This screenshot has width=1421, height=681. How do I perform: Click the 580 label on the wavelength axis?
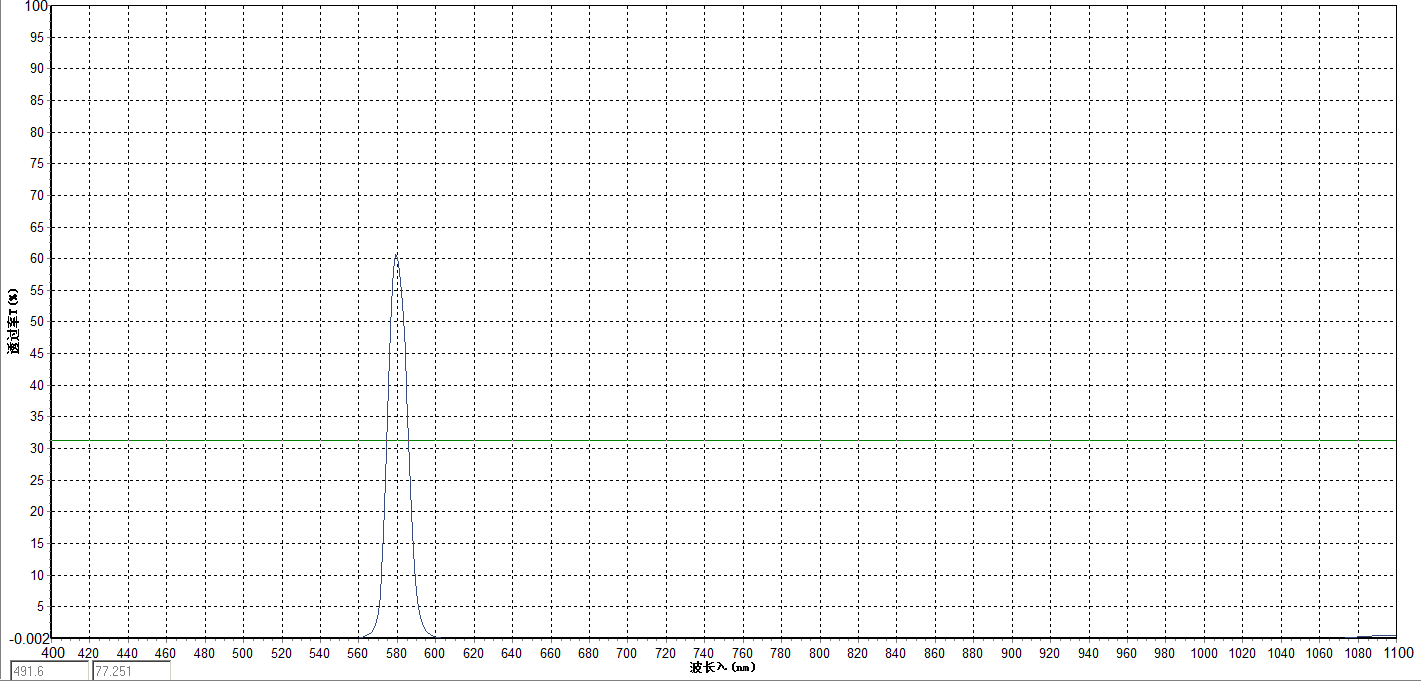(x=396, y=653)
